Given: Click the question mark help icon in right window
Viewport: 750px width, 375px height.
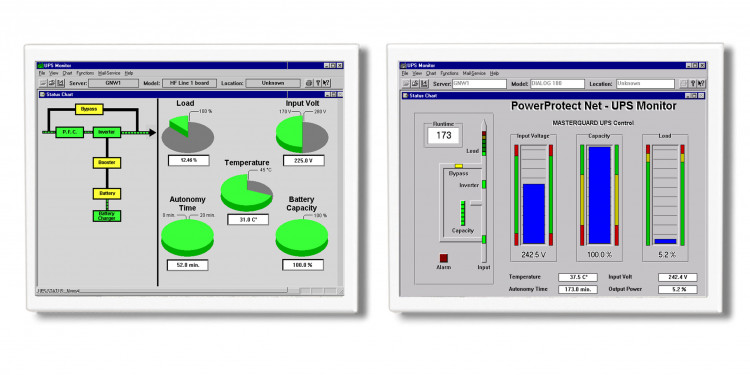Looking at the screenshot, I should pos(692,84).
